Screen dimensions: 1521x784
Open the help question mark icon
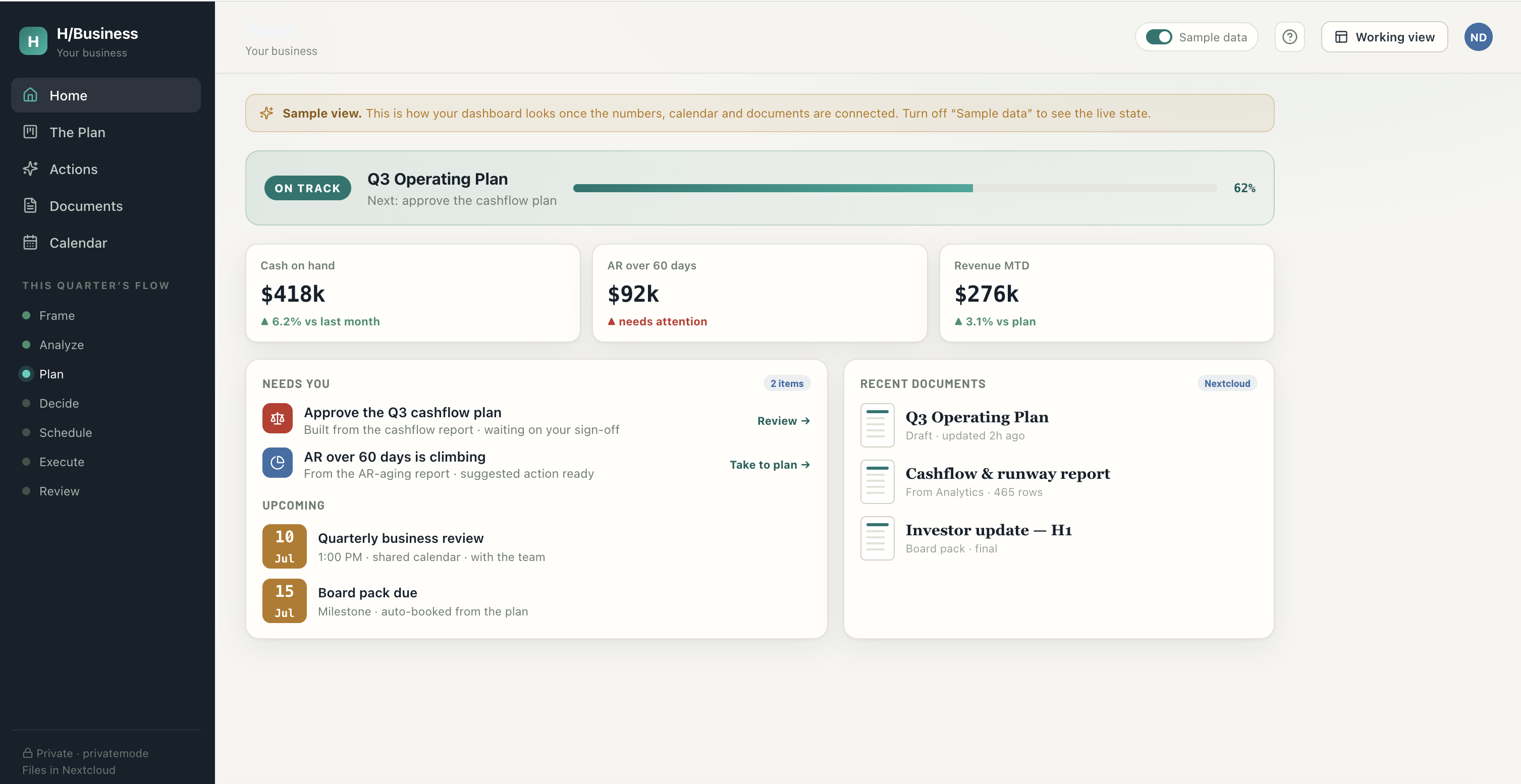1289,37
